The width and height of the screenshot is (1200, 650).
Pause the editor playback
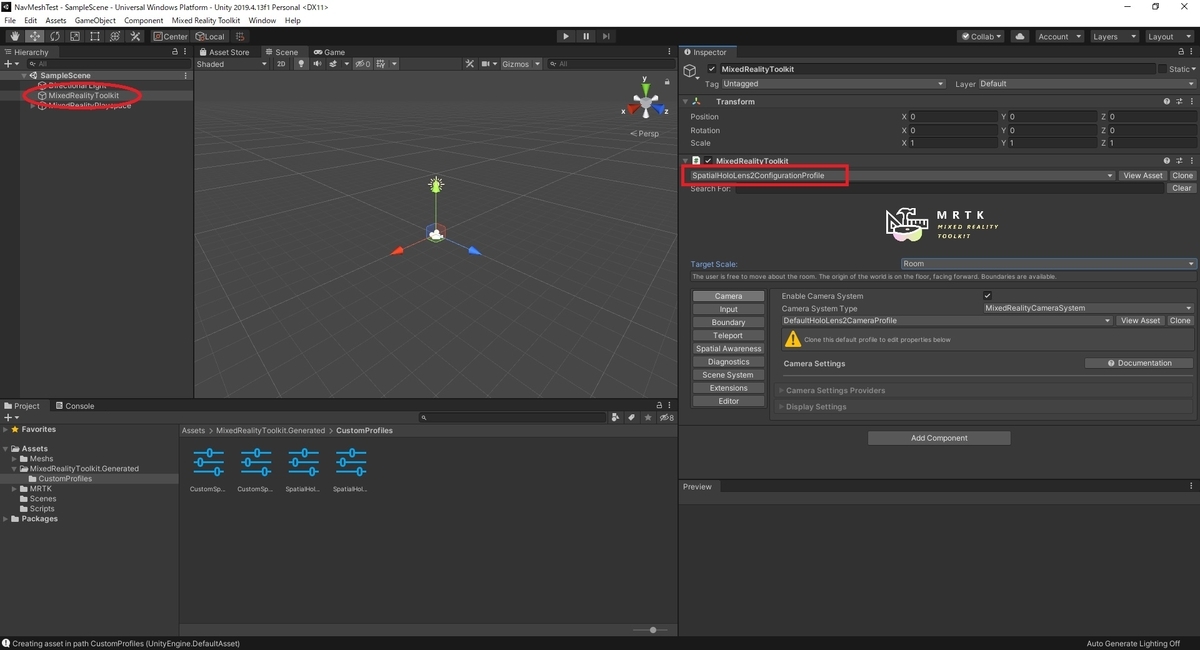click(586, 36)
